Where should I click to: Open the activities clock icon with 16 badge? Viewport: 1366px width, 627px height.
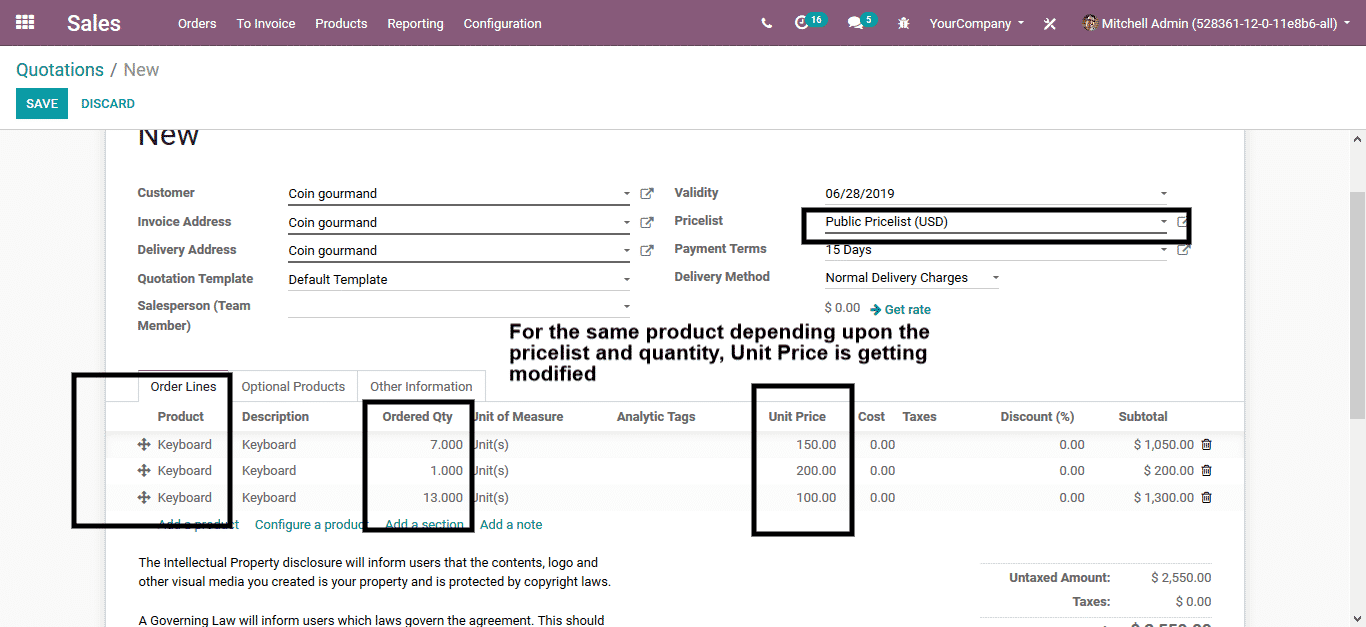(802, 23)
